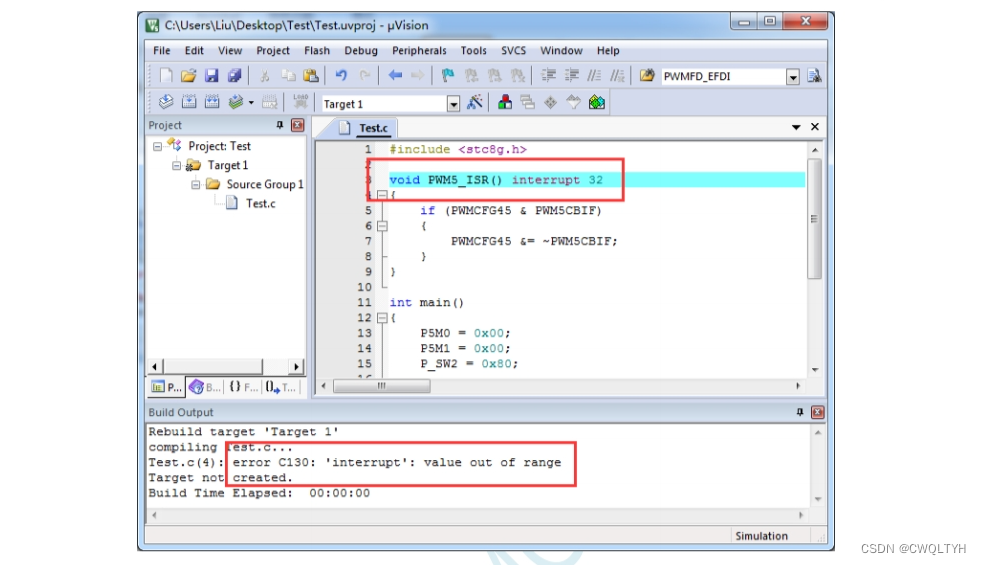Toggle pin on Build Output panel

800,412
